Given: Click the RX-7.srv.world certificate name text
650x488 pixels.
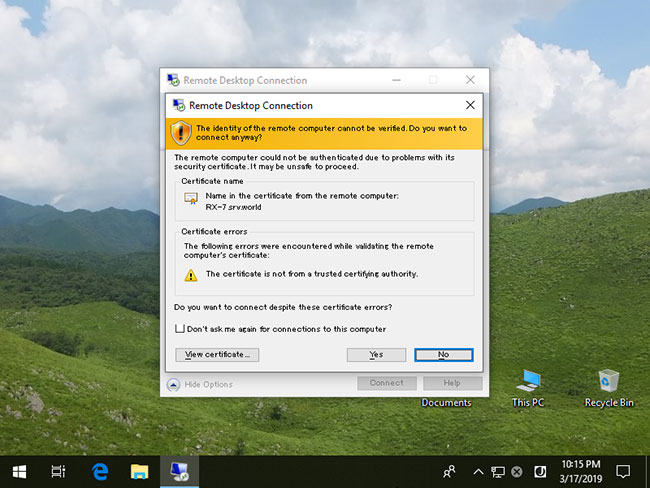Looking at the screenshot, I should (233, 207).
